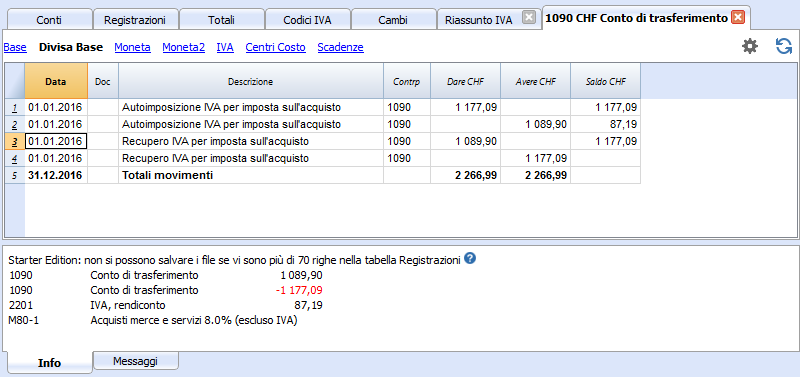
Task: Select the 1090 CHF Conto di trasferimento tab
Action: click(x=636, y=18)
